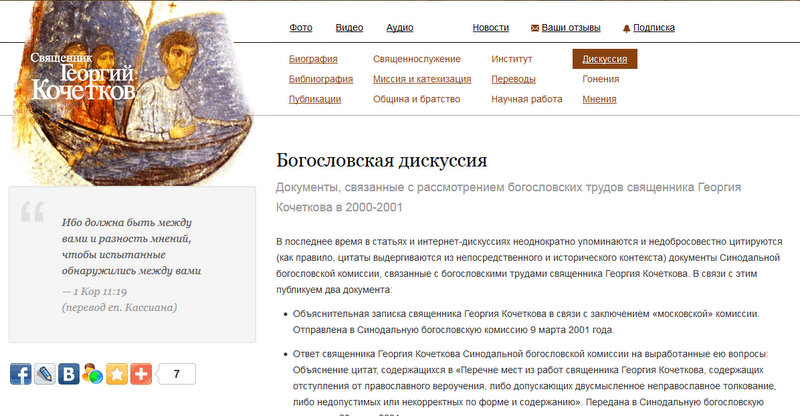Share via LiveJournal pencil icon

click(45, 374)
